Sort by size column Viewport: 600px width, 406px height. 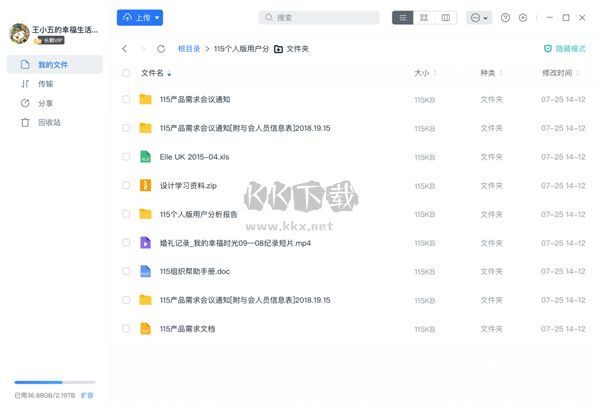pyautogui.click(x=425, y=73)
